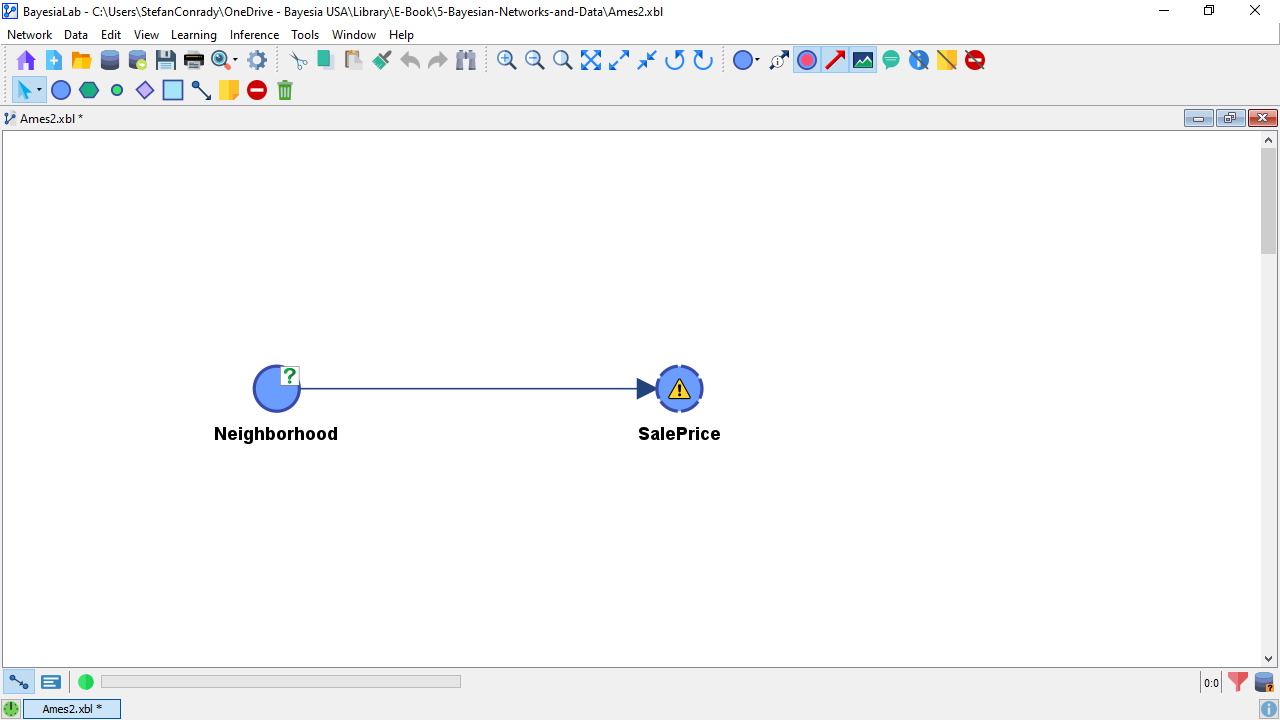Open the Learning menu
Viewport: 1280px width, 720px height.
click(194, 35)
